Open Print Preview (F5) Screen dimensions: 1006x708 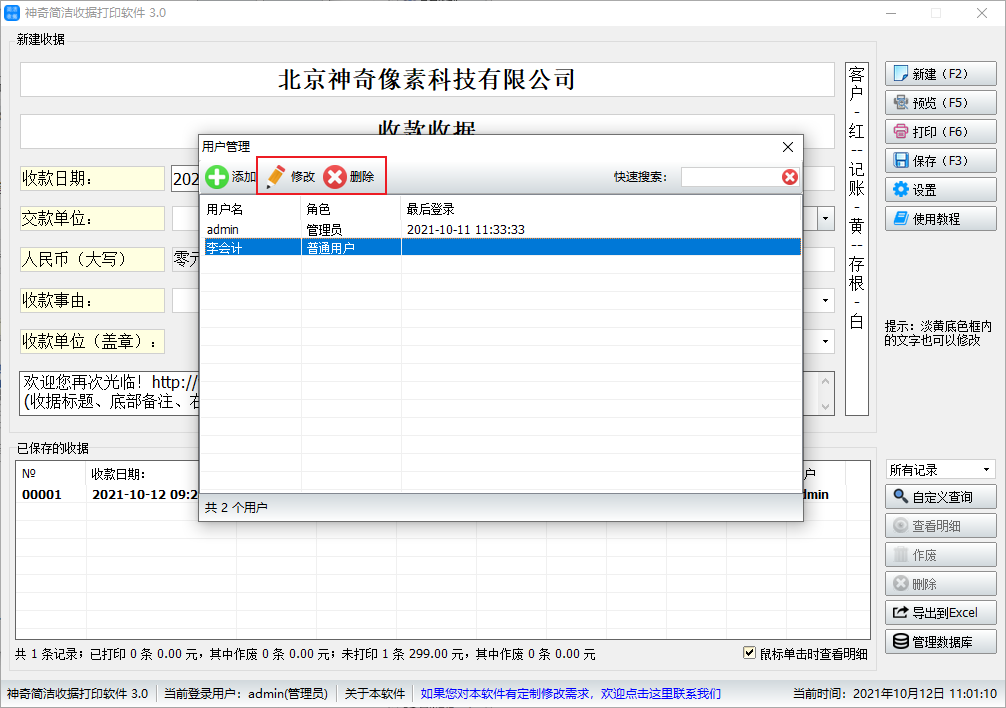coord(940,103)
